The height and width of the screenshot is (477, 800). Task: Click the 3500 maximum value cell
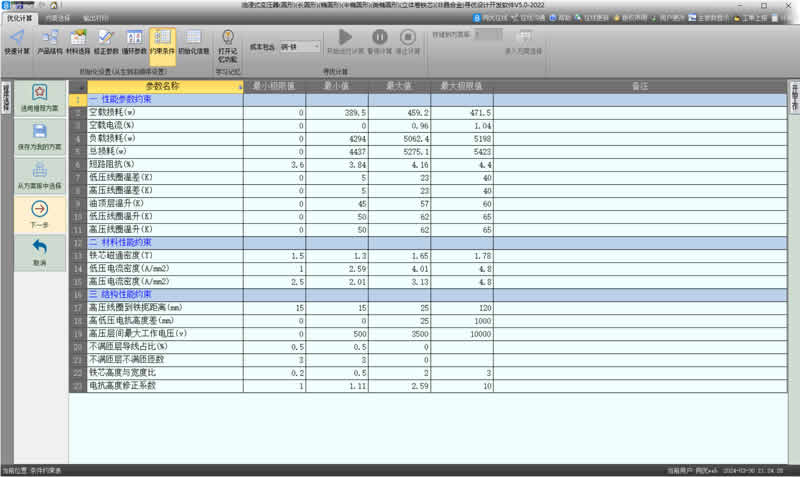click(399, 334)
